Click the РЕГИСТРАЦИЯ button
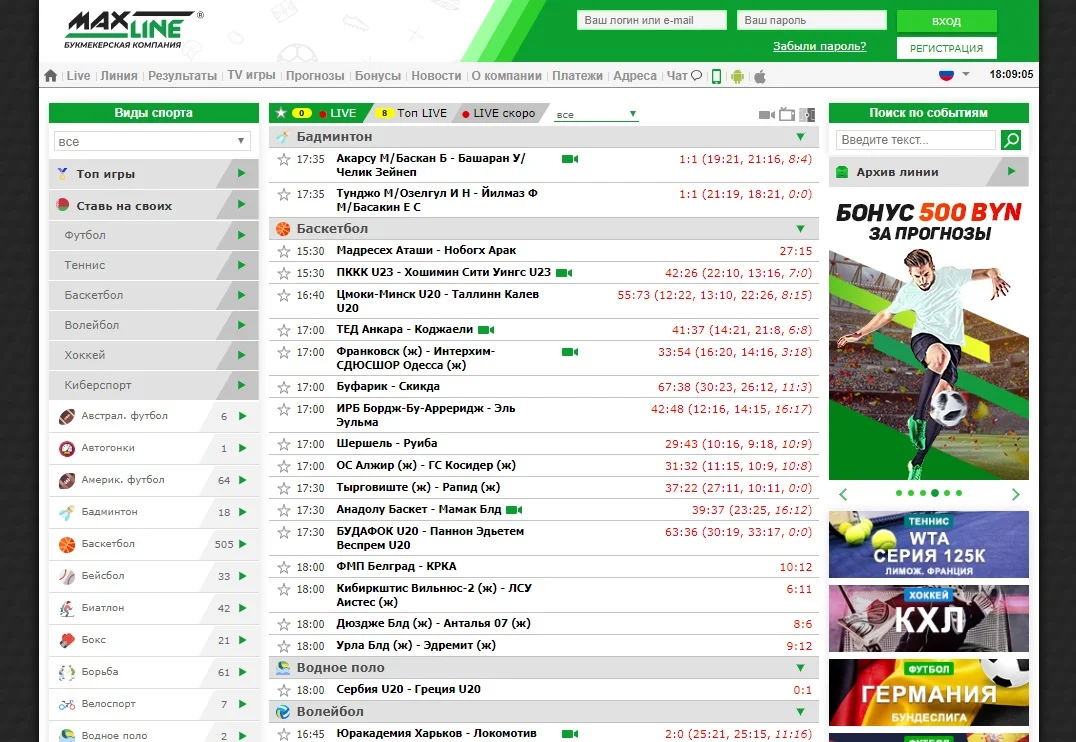 (946, 48)
